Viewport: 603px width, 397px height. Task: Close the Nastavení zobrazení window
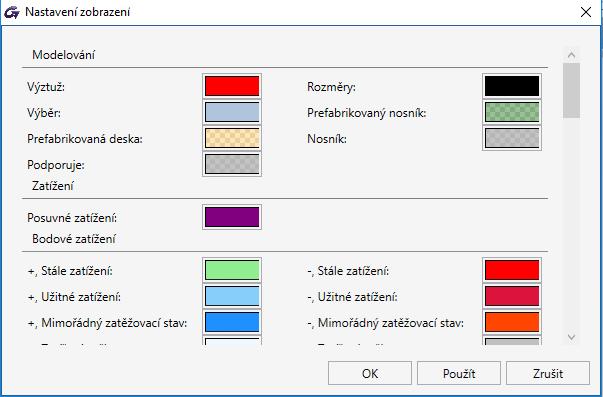point(586,12)
